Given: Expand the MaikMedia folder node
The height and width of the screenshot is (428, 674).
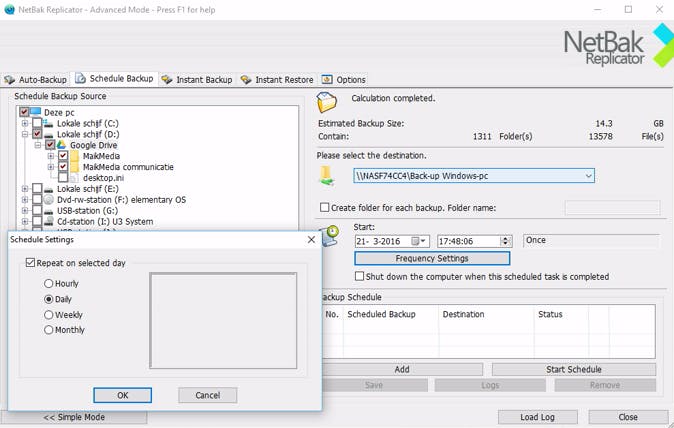Looking at the screenshot, I should coord(51,156).
